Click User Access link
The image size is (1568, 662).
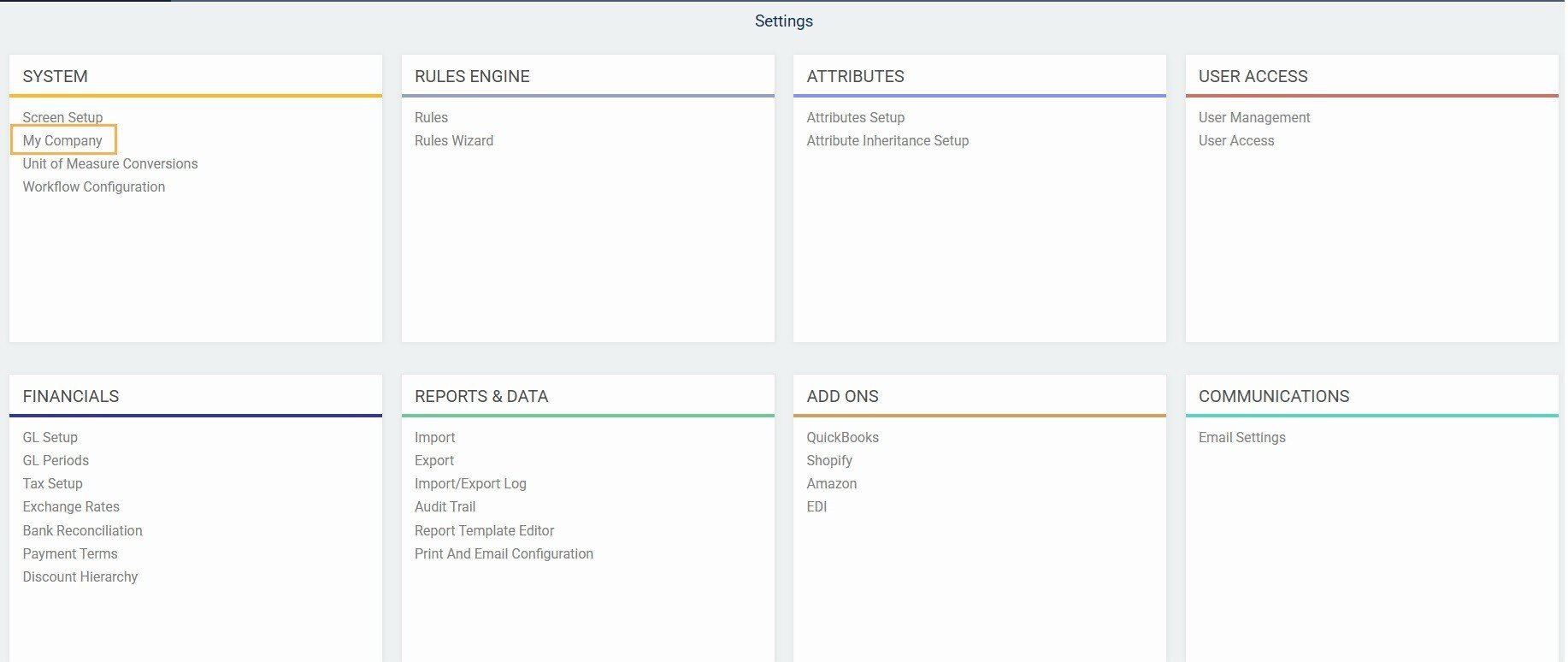(1235, 140)
